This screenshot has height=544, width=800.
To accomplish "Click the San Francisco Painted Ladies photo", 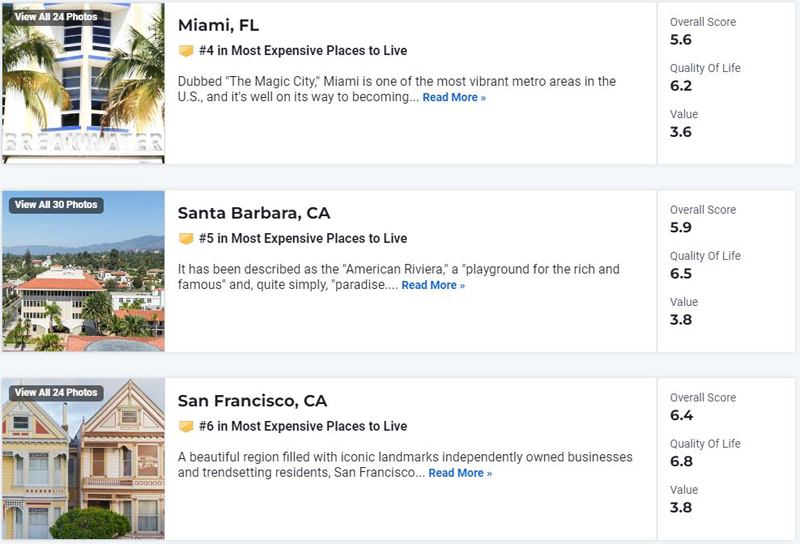I will 83,459.
